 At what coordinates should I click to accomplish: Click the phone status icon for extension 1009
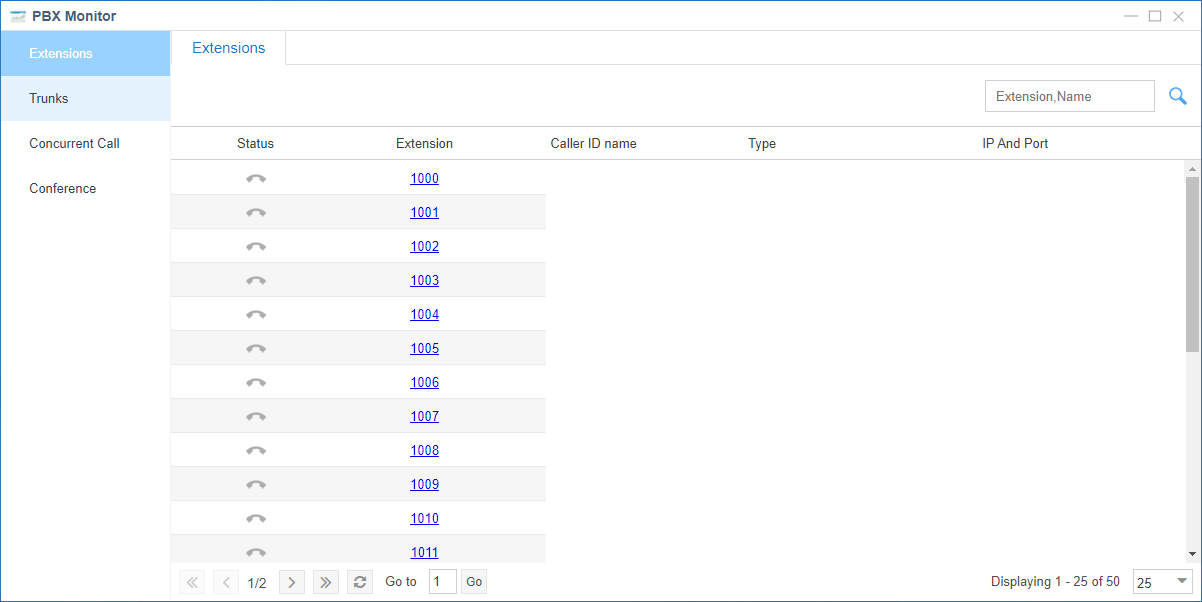(x=256, y=485)
